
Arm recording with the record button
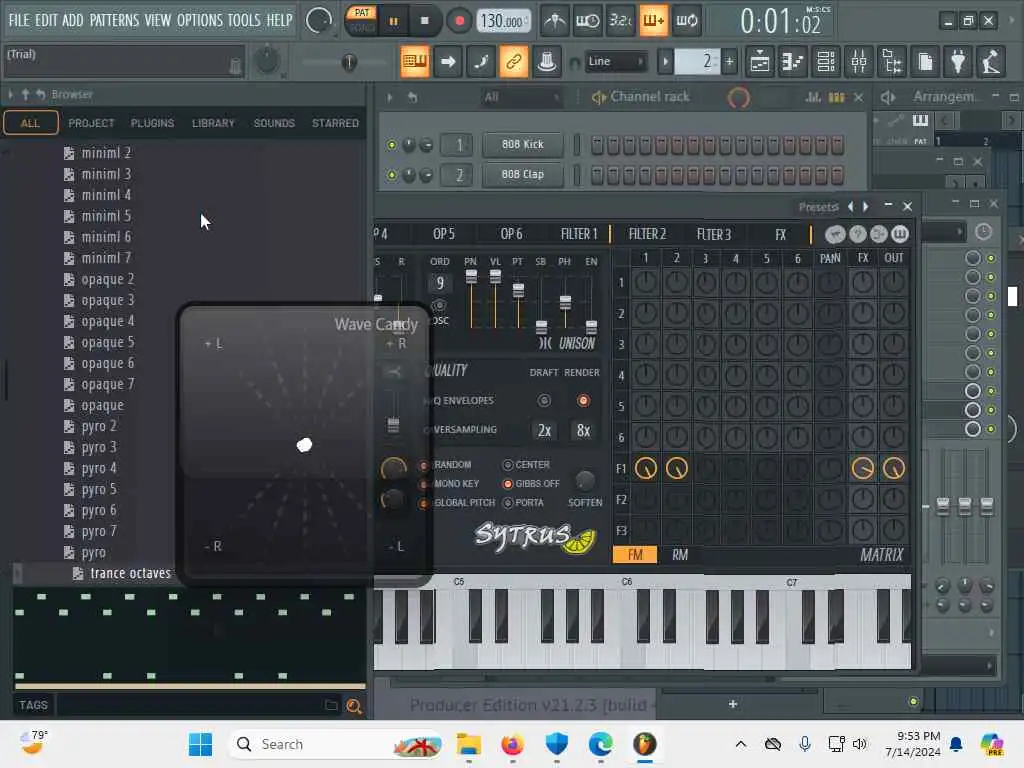pos(459,21)
